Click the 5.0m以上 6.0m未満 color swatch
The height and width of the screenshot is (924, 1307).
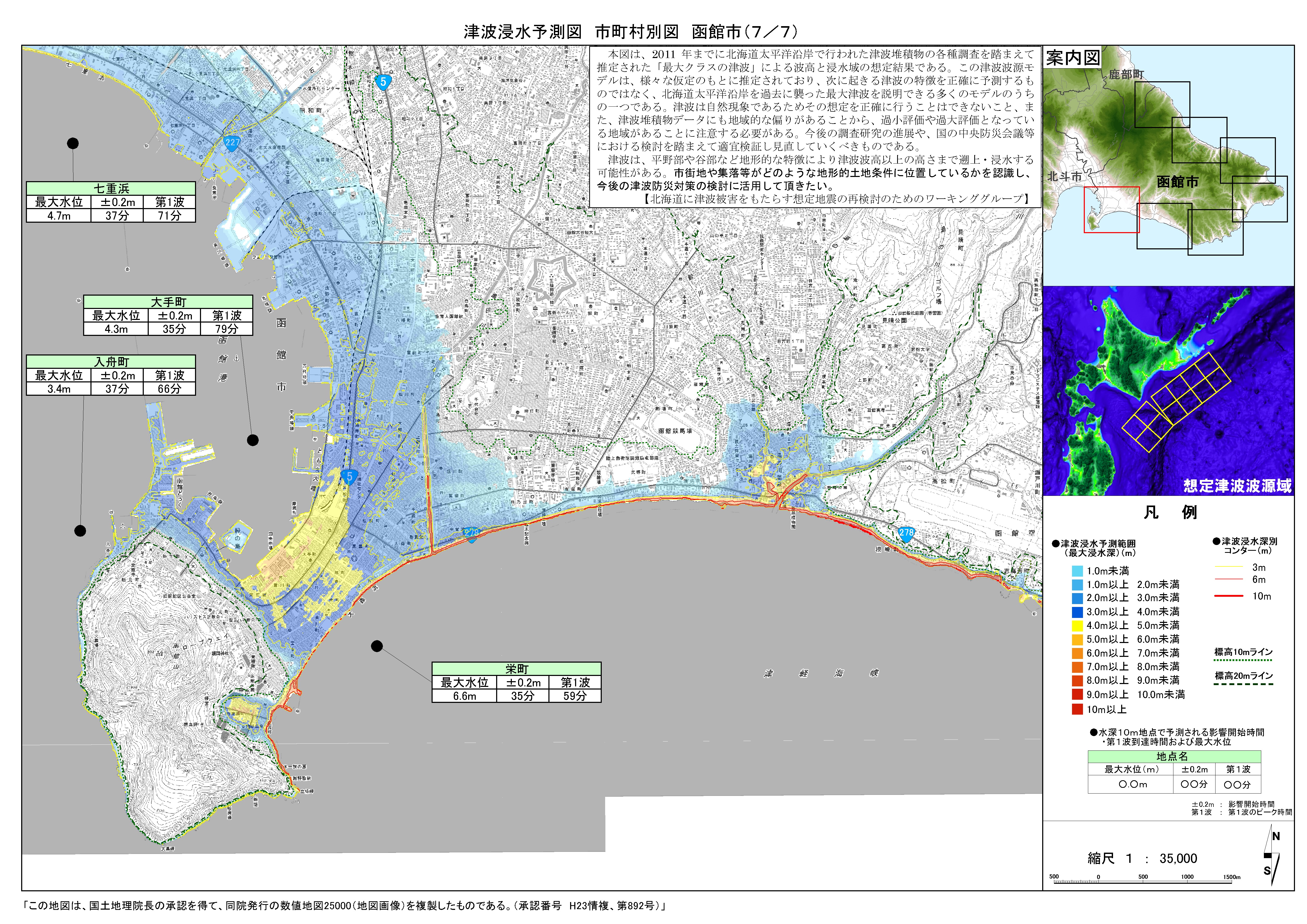1077,639
